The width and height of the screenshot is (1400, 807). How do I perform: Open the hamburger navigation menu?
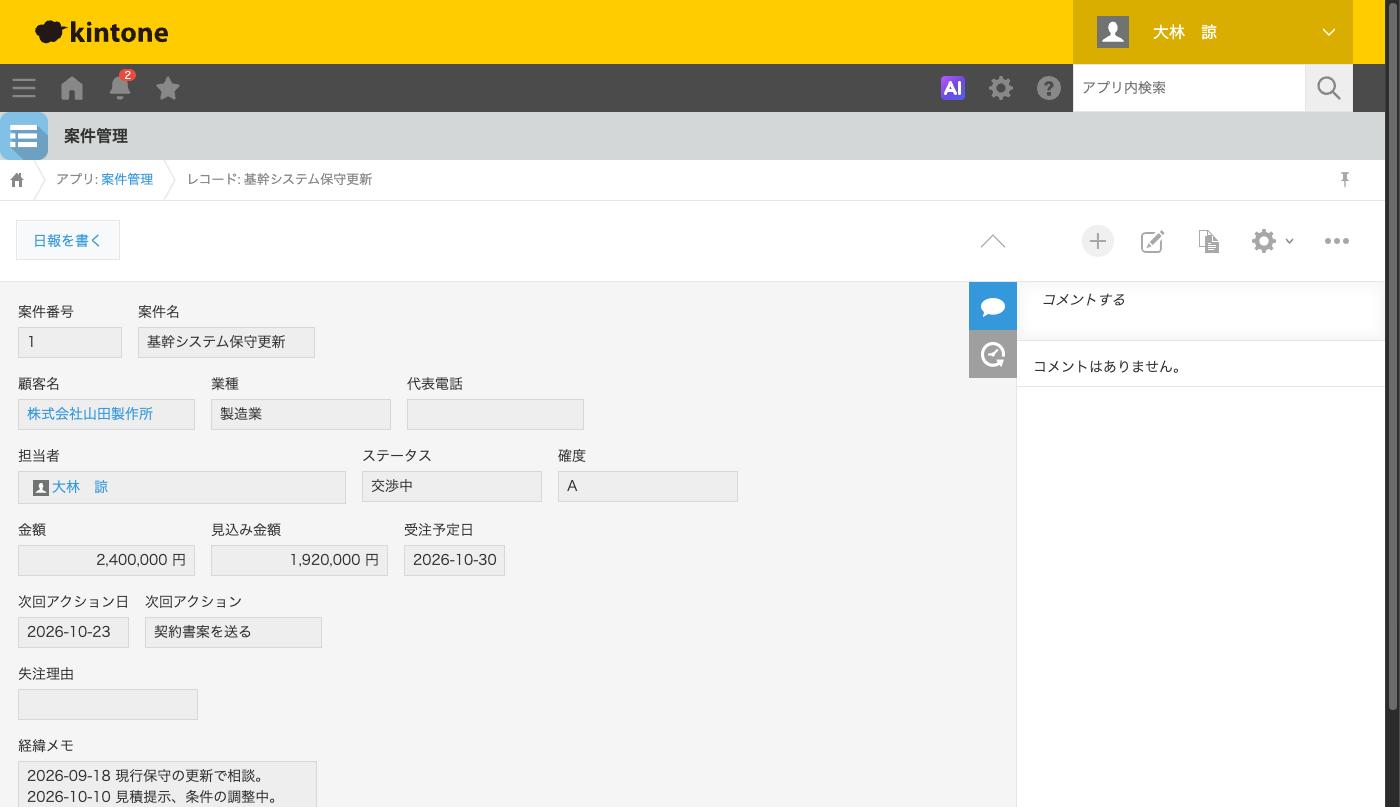coord(24,88)
